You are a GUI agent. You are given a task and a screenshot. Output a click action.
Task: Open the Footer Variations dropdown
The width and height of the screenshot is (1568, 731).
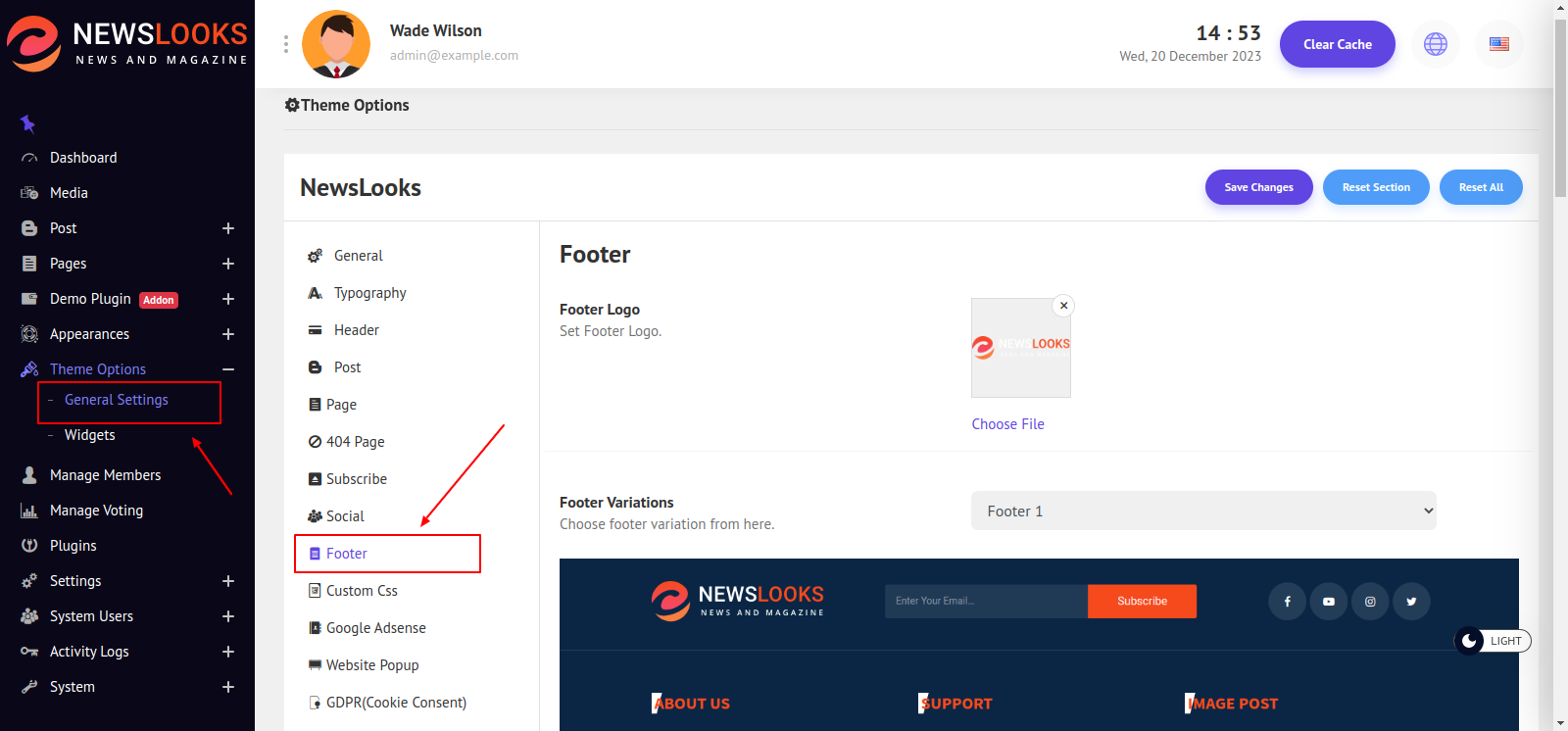tap(1202, 511)
